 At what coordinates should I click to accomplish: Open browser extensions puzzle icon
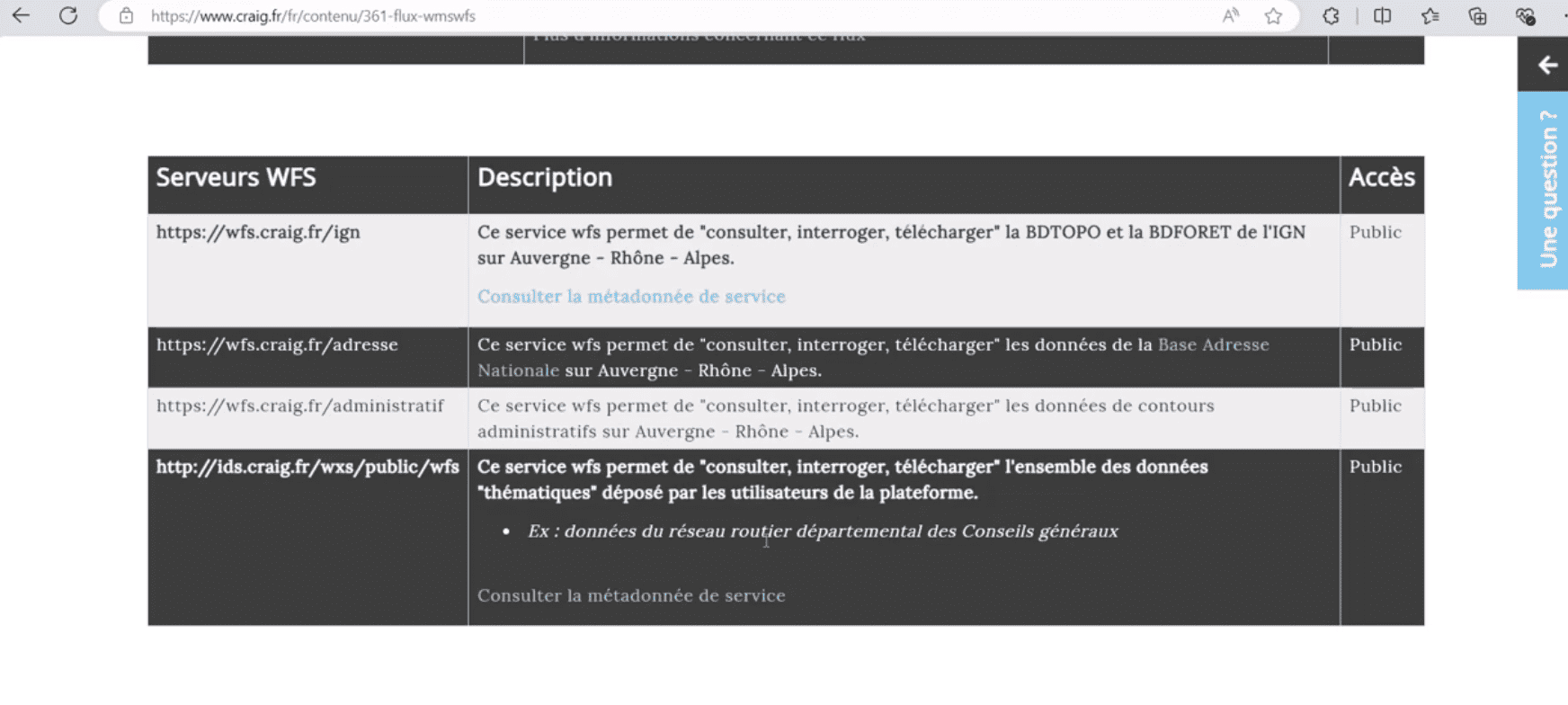1331,15
